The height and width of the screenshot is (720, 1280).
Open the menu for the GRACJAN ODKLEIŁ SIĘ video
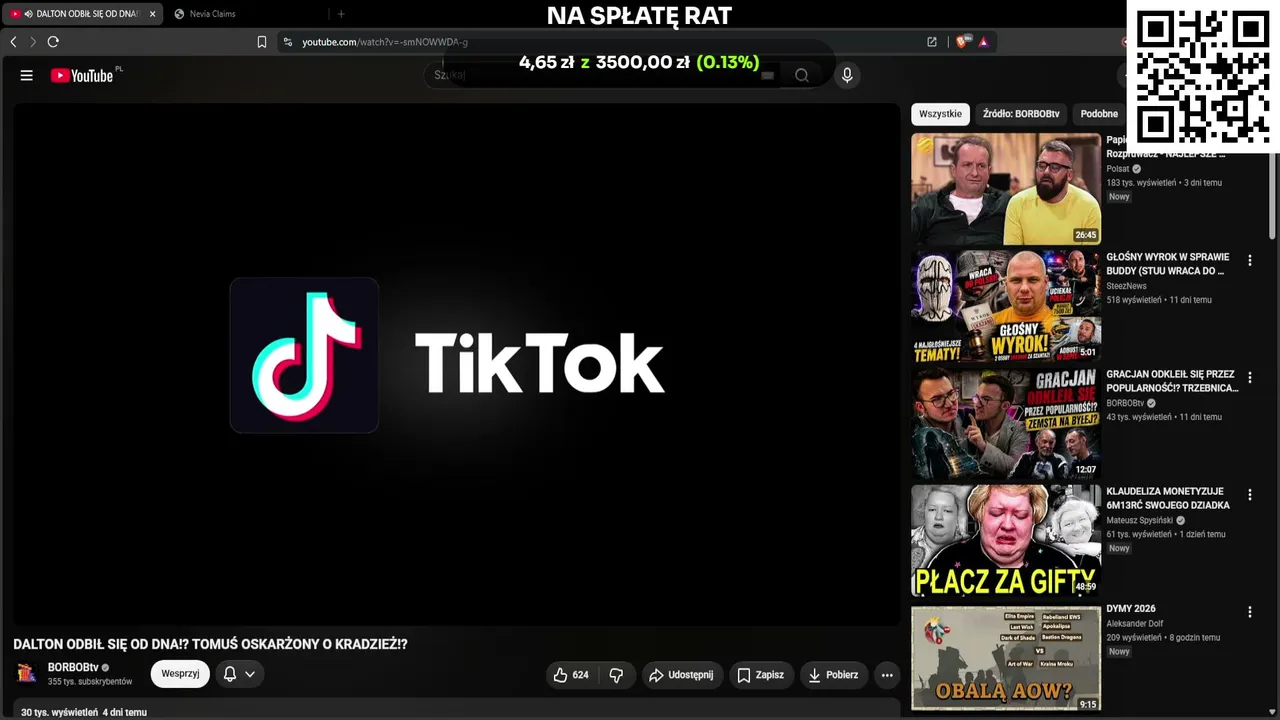pyautogui.click(x=1249, y=378)
